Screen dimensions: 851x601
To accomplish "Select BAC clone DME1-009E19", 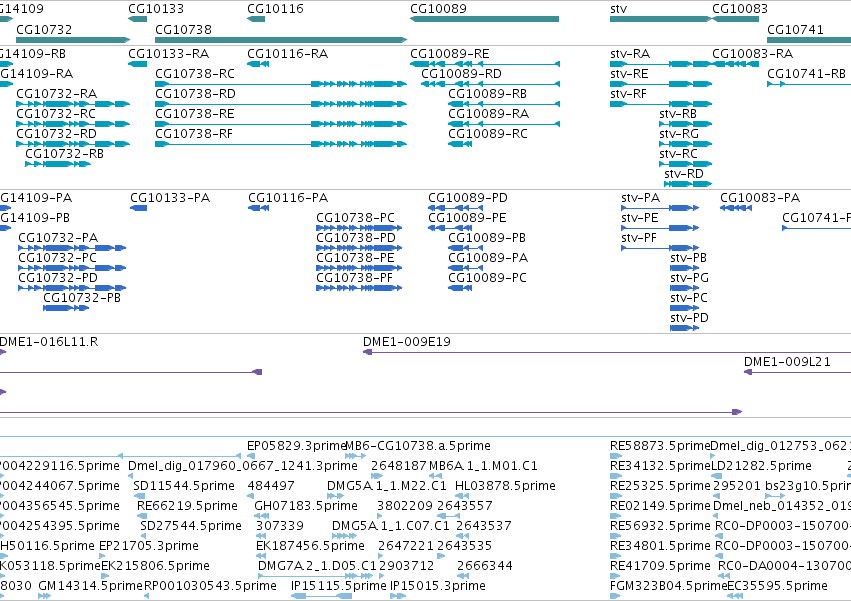I will [x=607, y=352].
